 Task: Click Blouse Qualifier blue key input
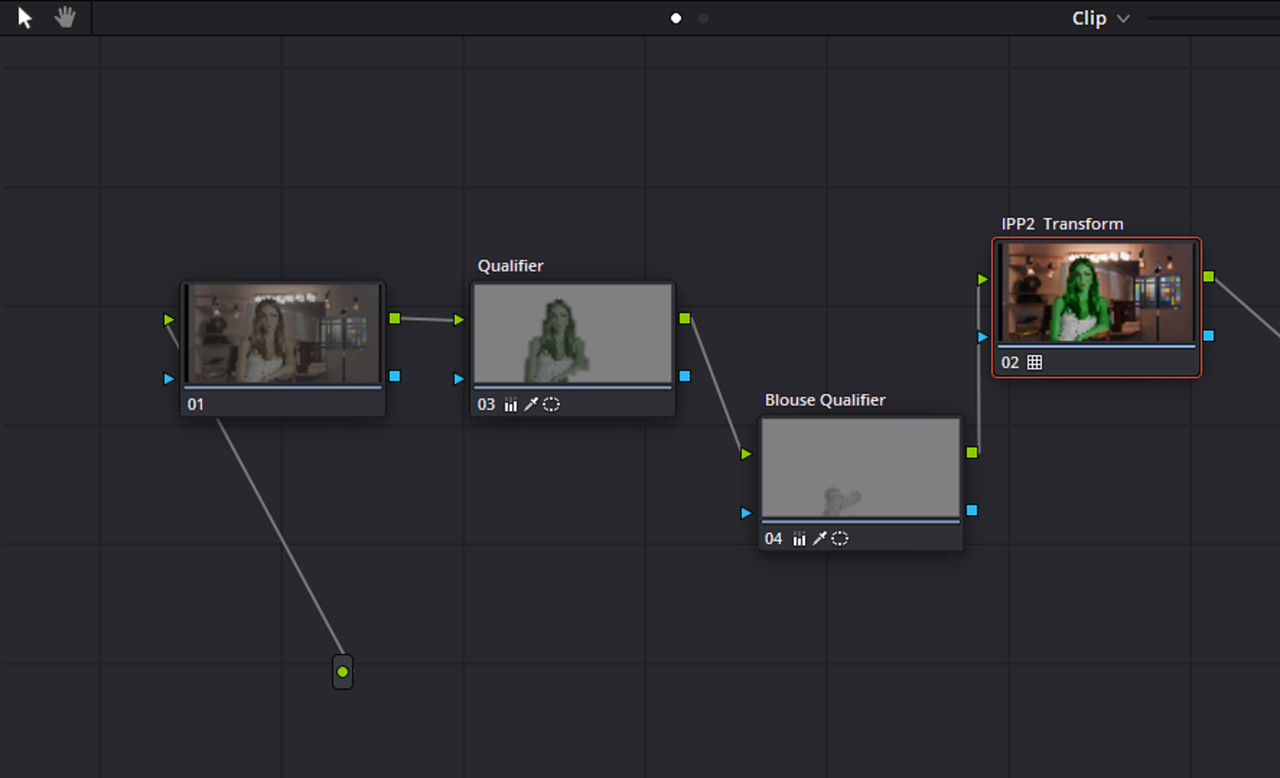[746, 513]
